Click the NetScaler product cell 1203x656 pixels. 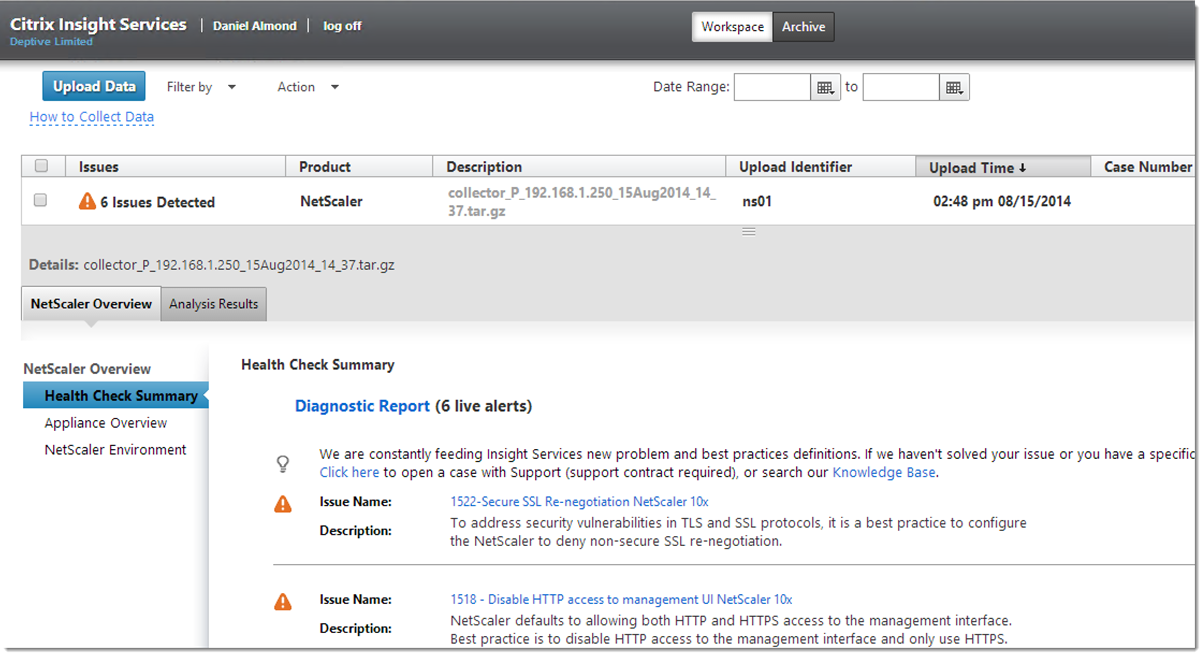pos(331,201)
